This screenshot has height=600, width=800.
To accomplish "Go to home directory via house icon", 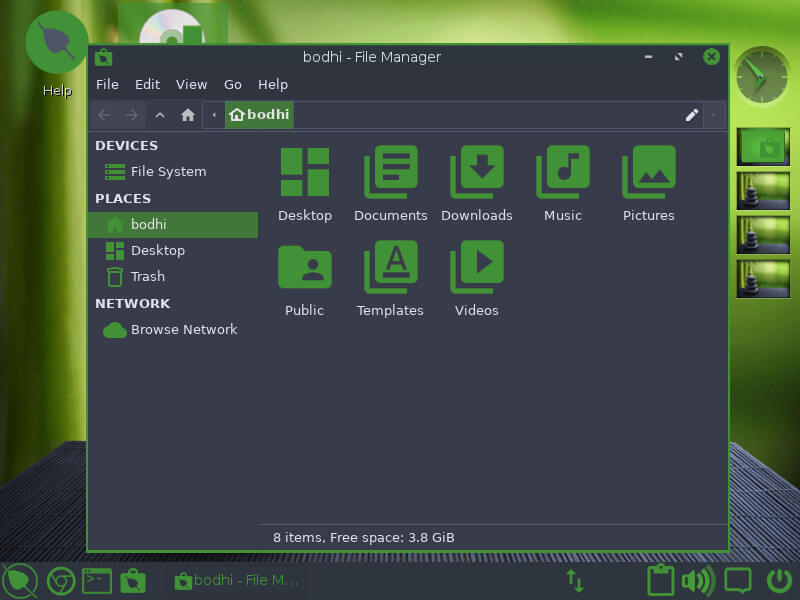I will pyautogui.click(x=187, y=115).
